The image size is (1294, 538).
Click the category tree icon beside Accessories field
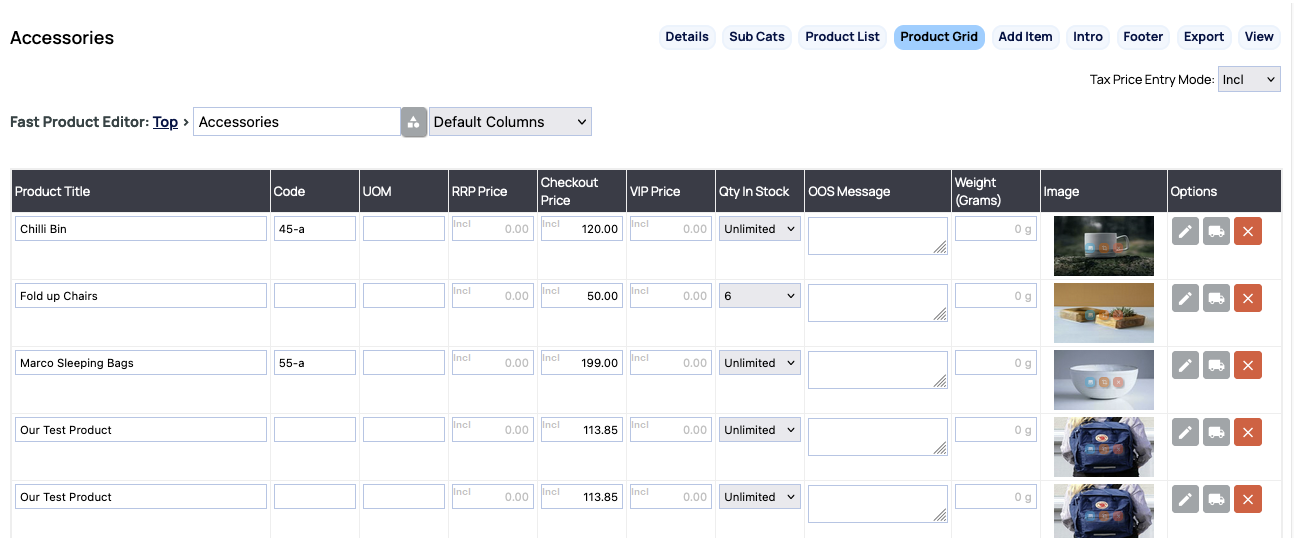click(x=414, y=122)
